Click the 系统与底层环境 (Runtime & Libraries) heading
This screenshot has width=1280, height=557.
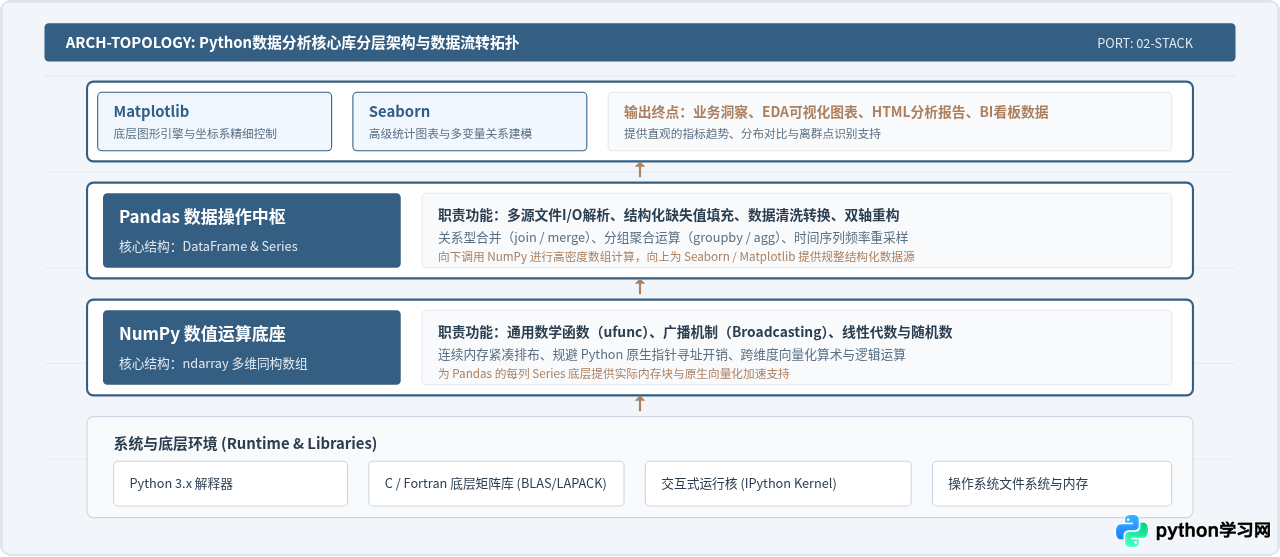click(x=245, y=443)
